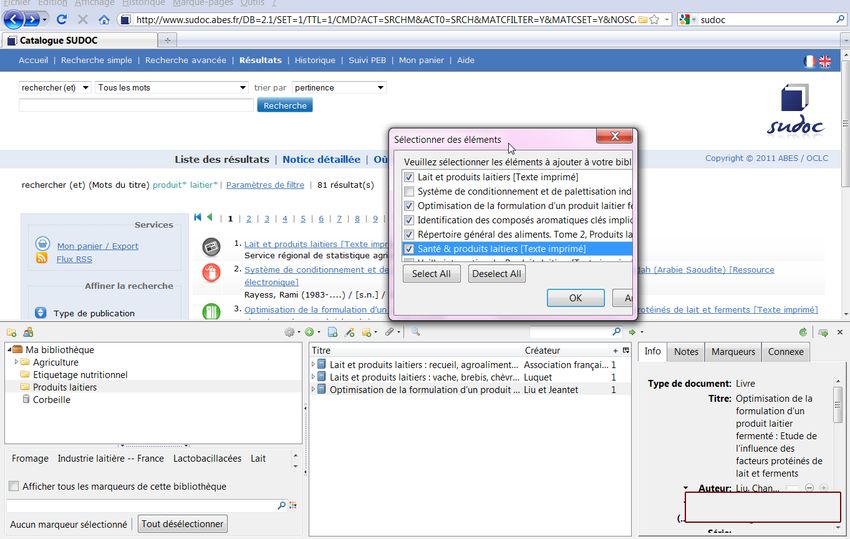Open the 'rechercher (et)' dropdown

pyautogui.click(x=55, y=87)
